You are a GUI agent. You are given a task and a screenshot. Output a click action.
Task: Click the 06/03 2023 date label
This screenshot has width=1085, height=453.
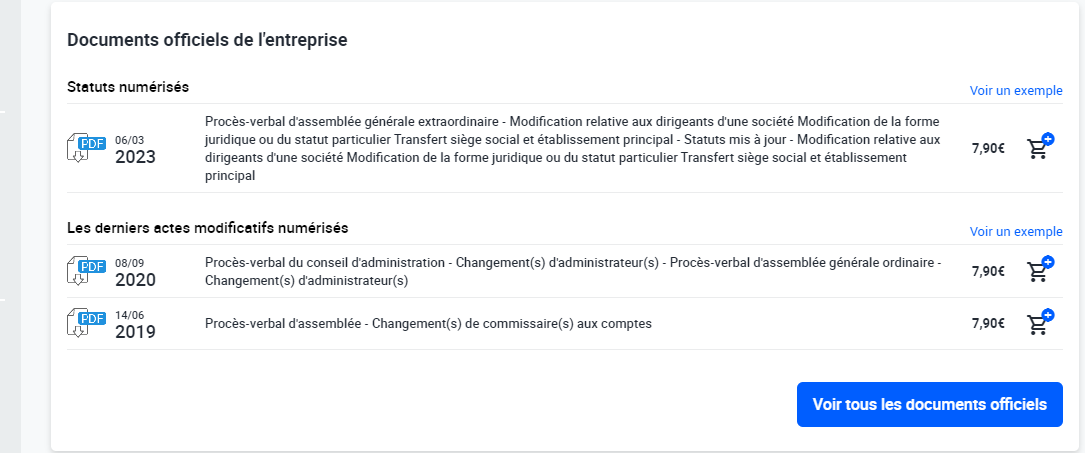pyautogui.click(x=135, y=150)
